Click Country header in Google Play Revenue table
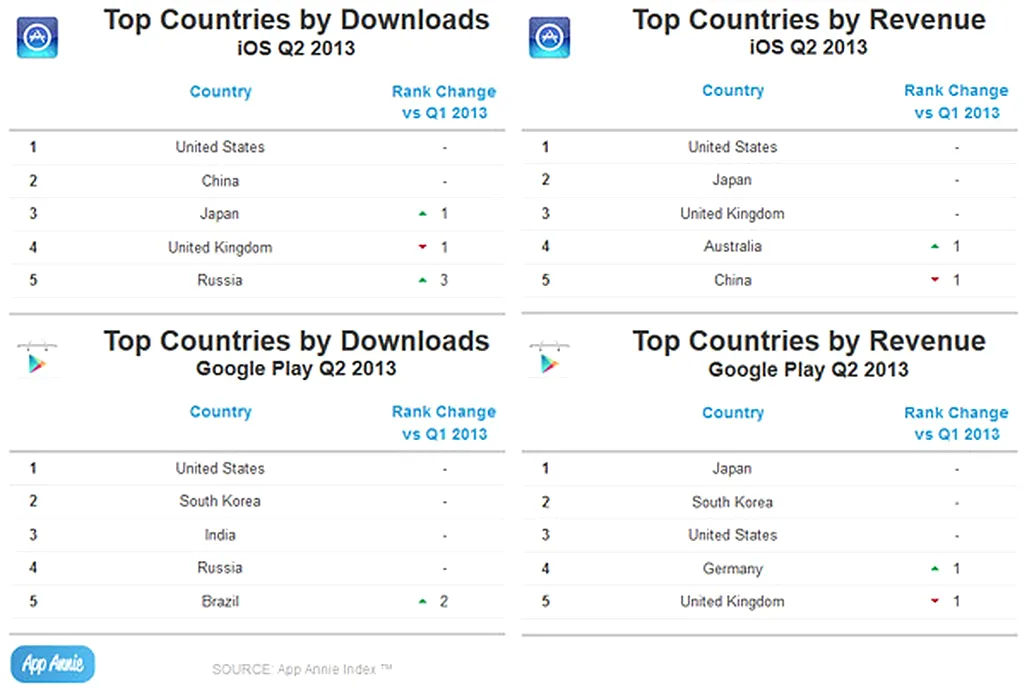The width and height of the screenshot is (1027, 700). click(732, 413)
